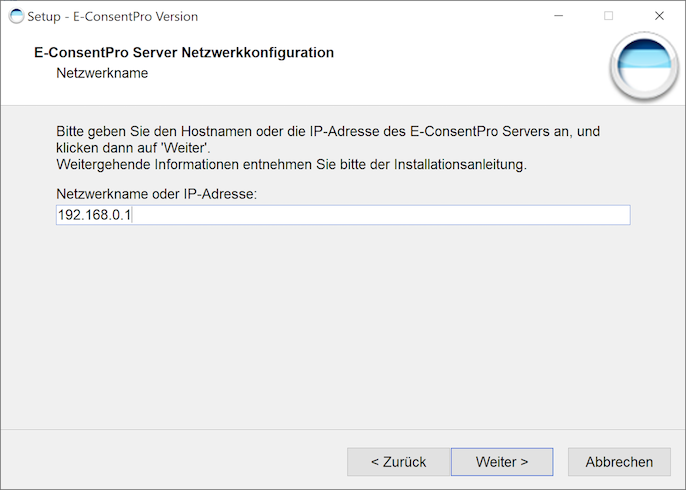This screenshot has width=686, height=490.
Task: Click the 192.168.0.1 text in the field
Action: [94, 215]
